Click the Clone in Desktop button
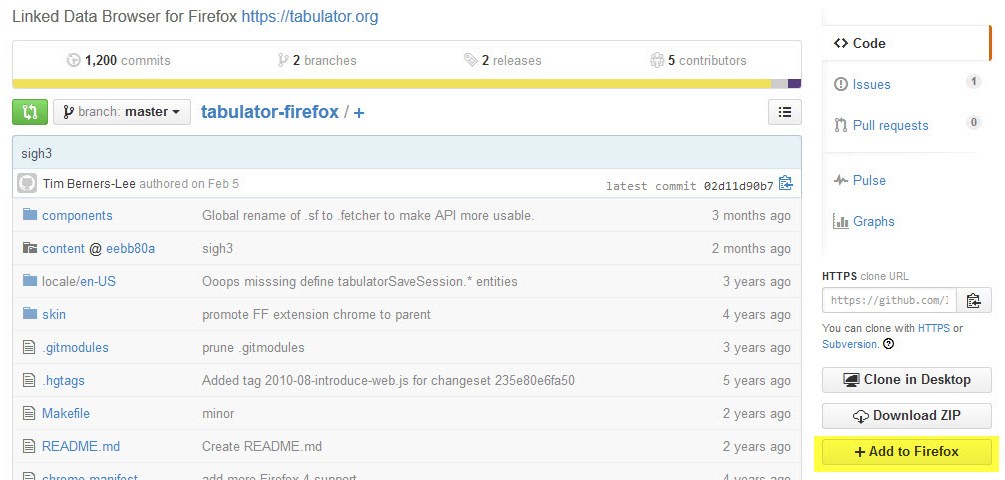1005x480 pixels. tap(906, 379)
